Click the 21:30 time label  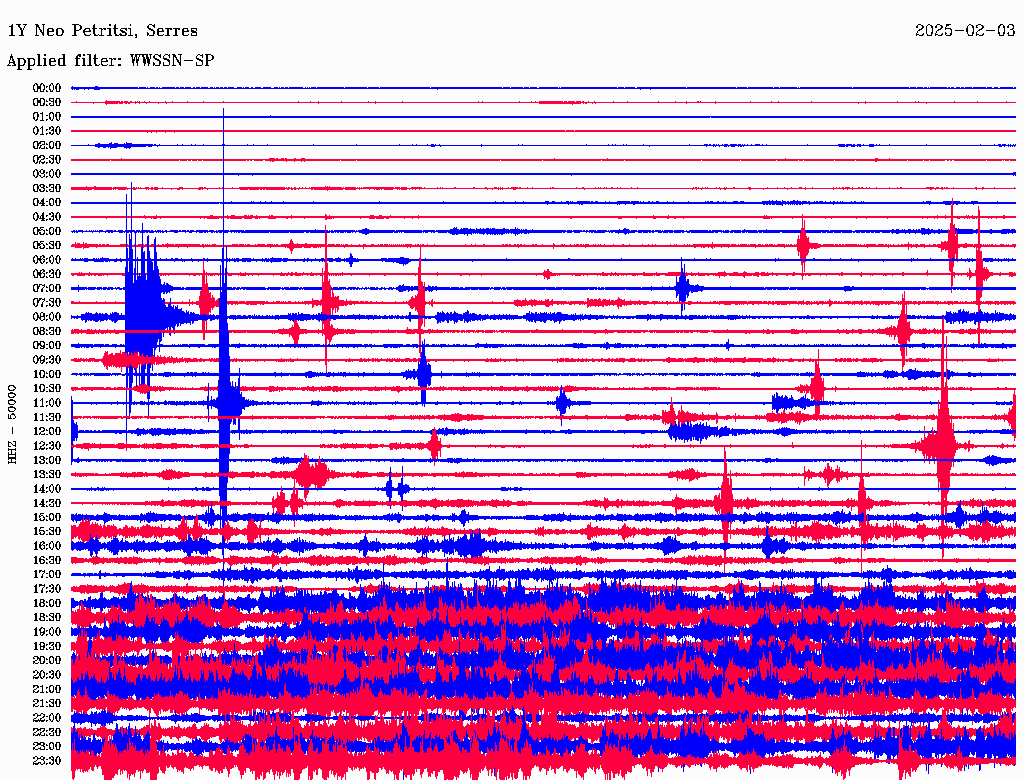[47, 703]
